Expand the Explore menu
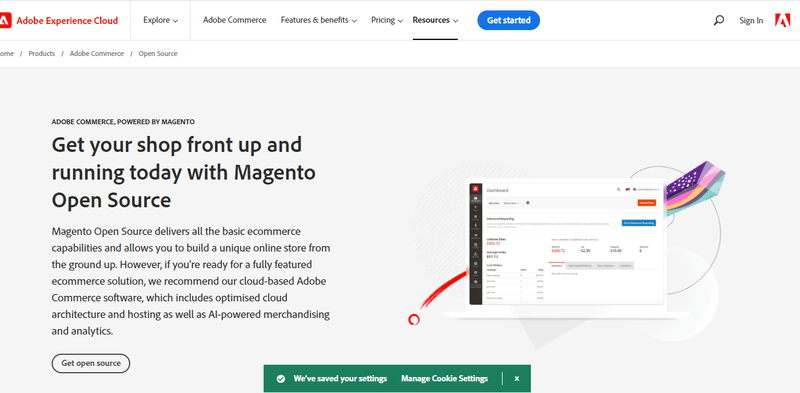 tap(161, 20)
